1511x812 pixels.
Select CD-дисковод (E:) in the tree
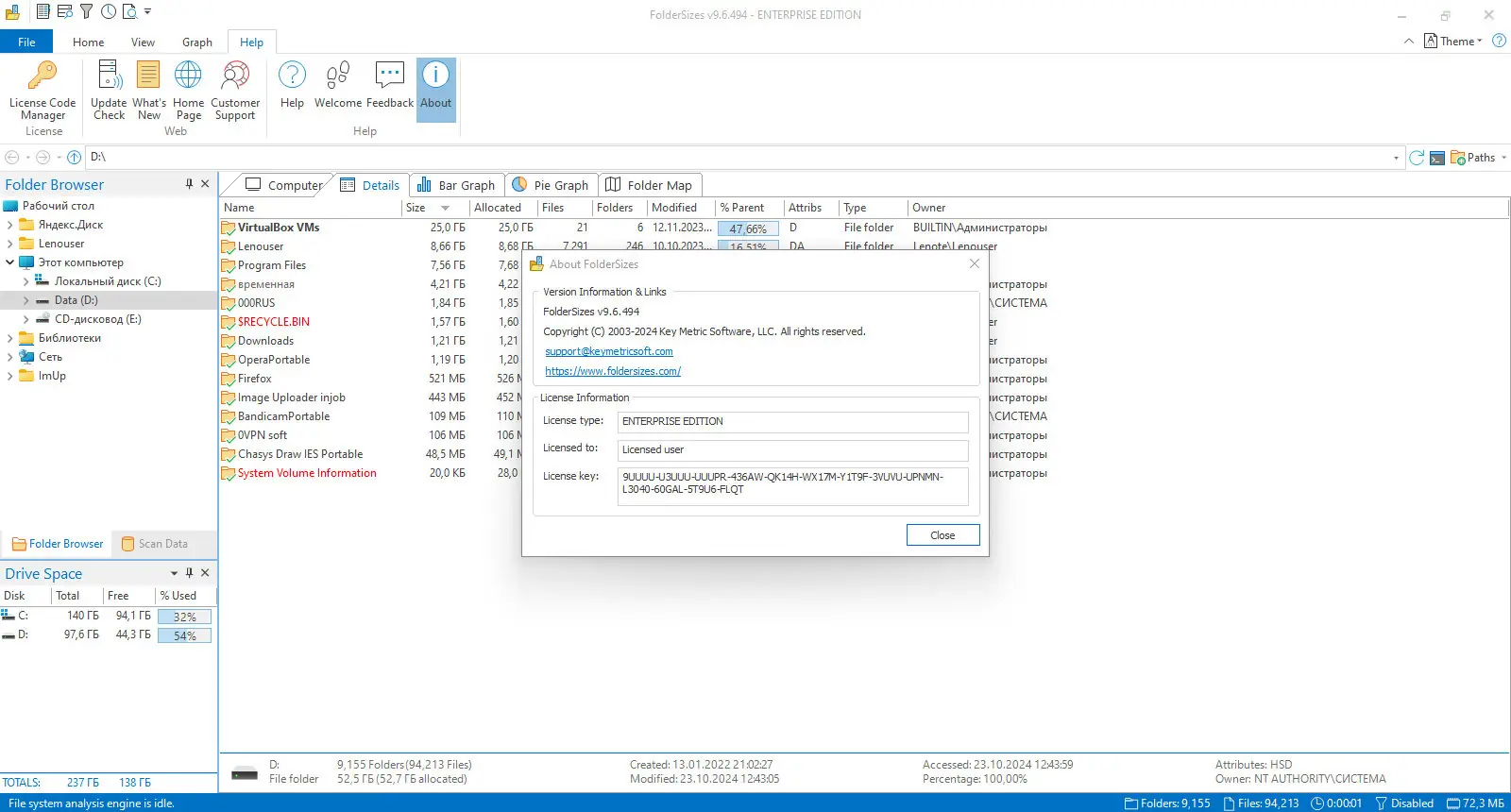click(x=97, y=319)
